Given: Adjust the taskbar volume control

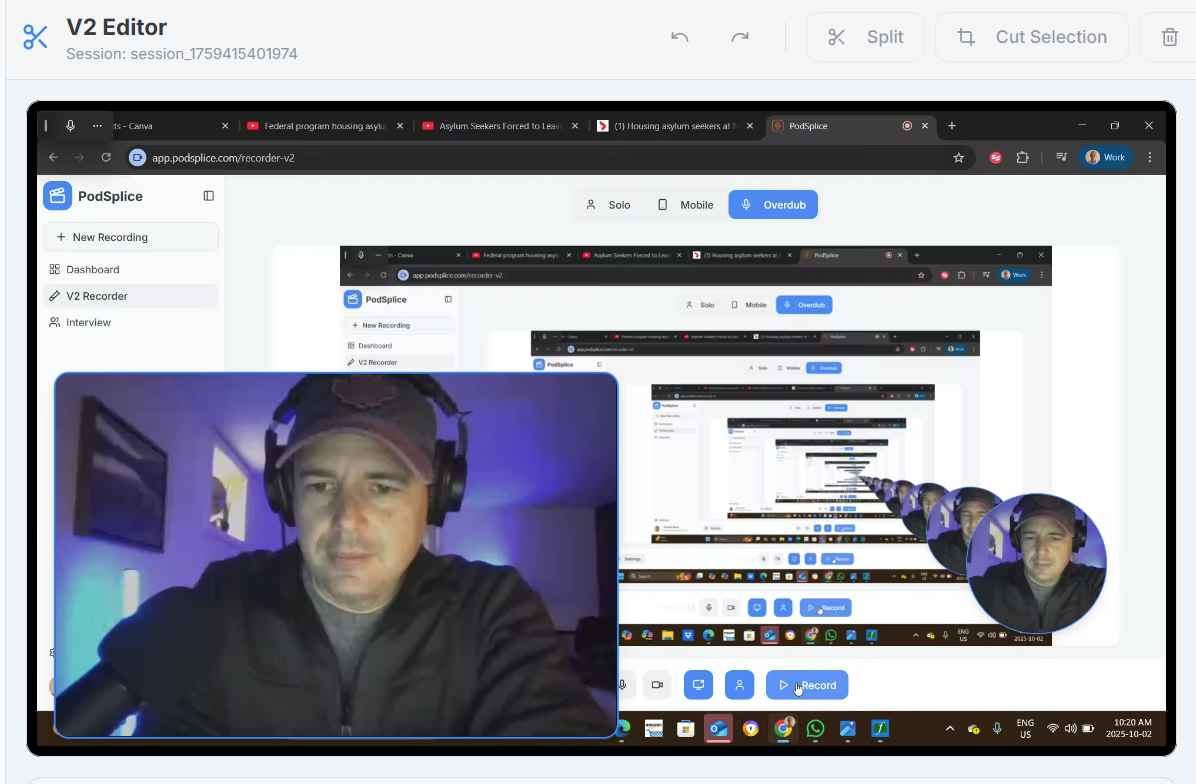Looking at the screenshot, I should [1069, 728].
